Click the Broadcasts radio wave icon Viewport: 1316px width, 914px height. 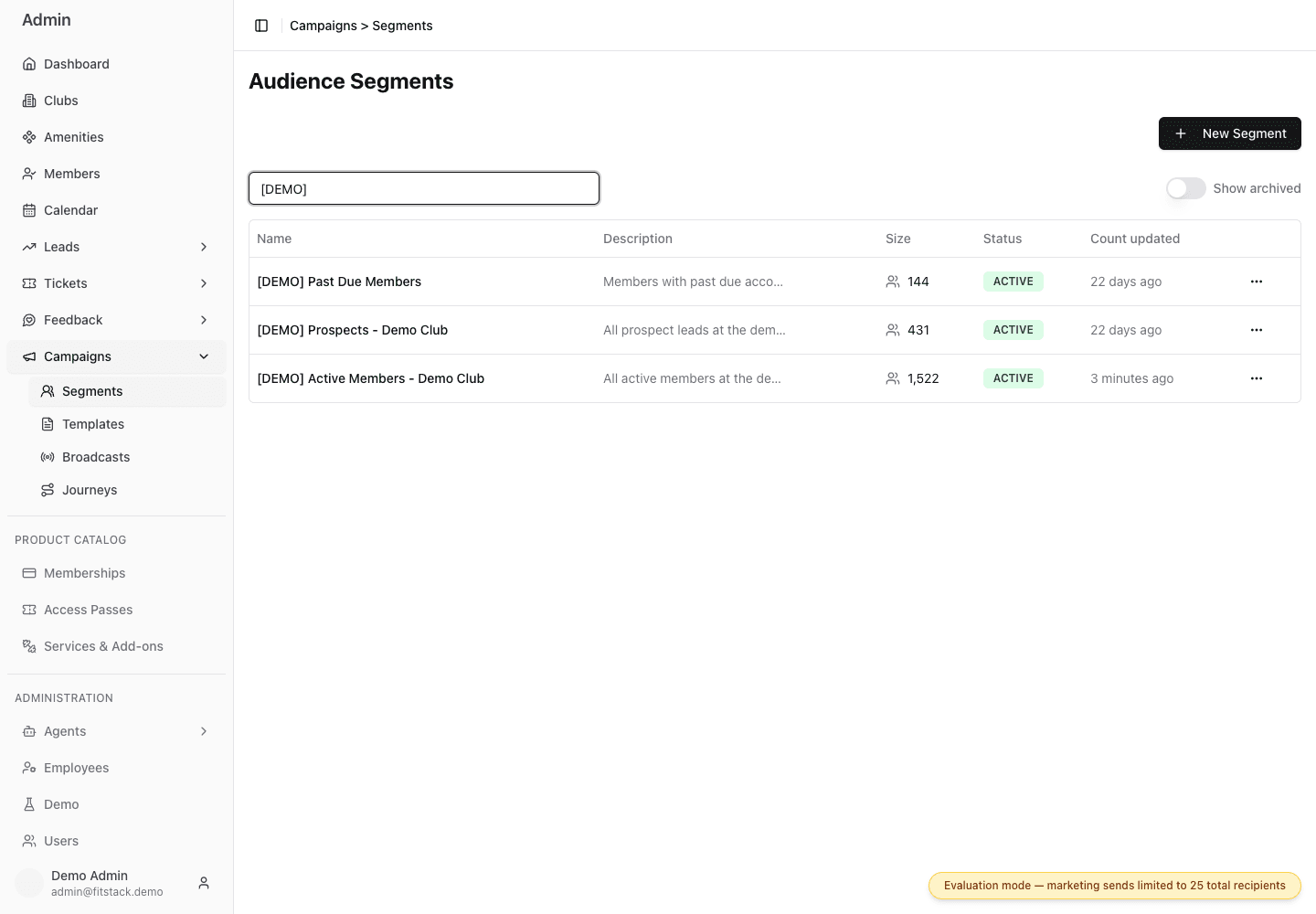tap(48, 457)
